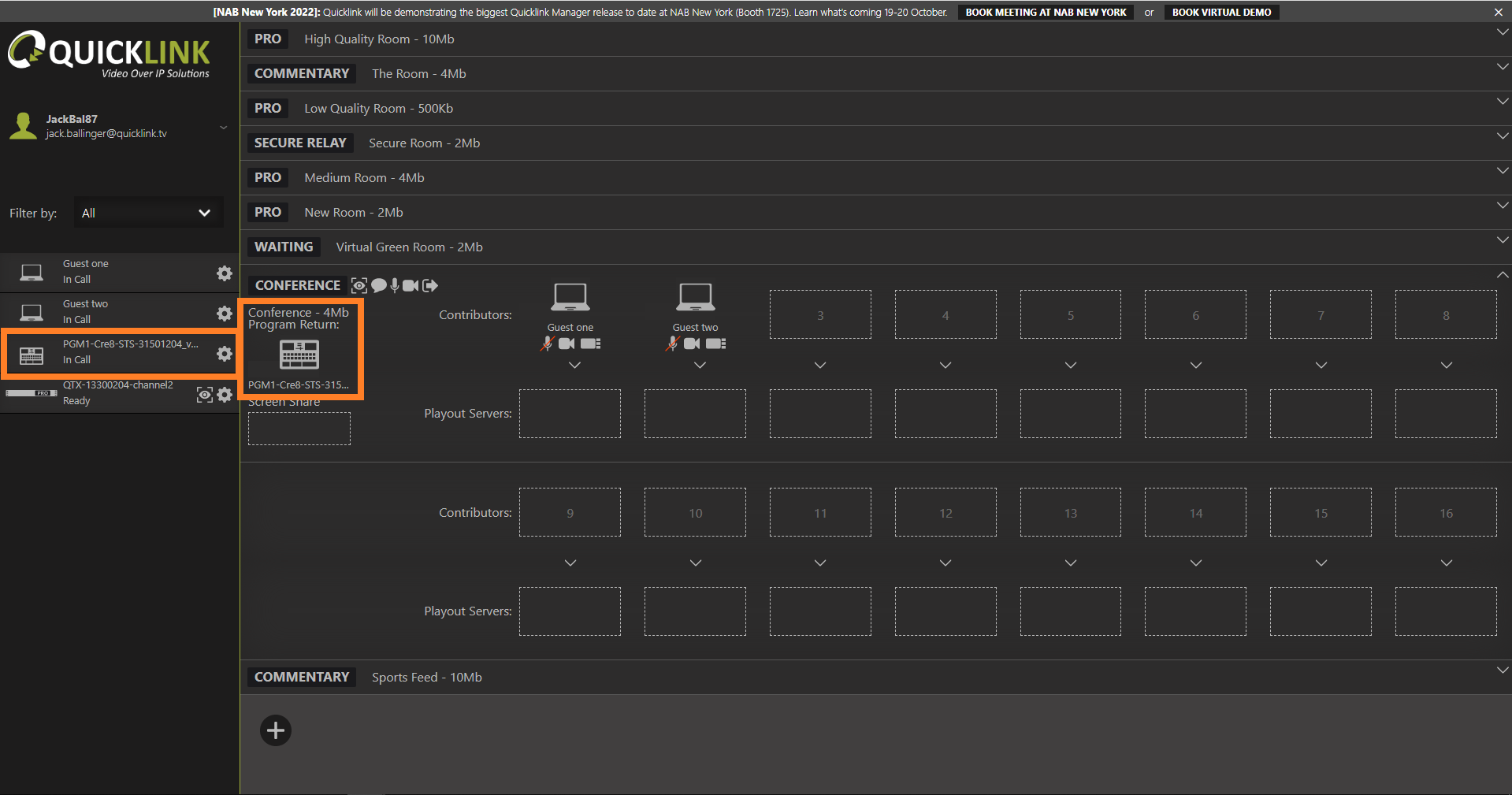Select COMMENTARY label for The Room
Image resolution: width=1512 pixels, height=795 pixels.
(x=302, y=73)
